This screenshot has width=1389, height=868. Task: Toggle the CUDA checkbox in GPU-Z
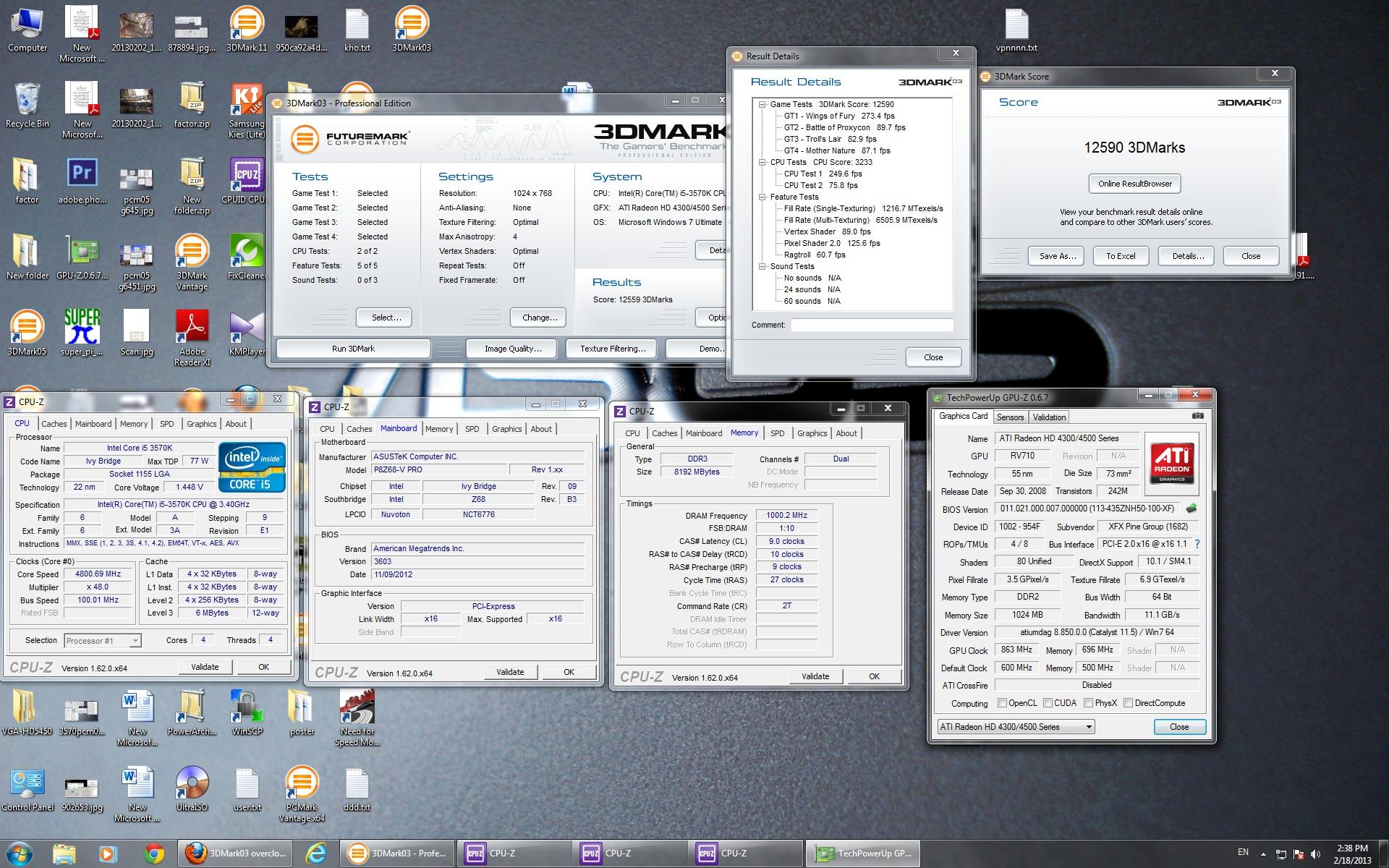point(1048,703)
